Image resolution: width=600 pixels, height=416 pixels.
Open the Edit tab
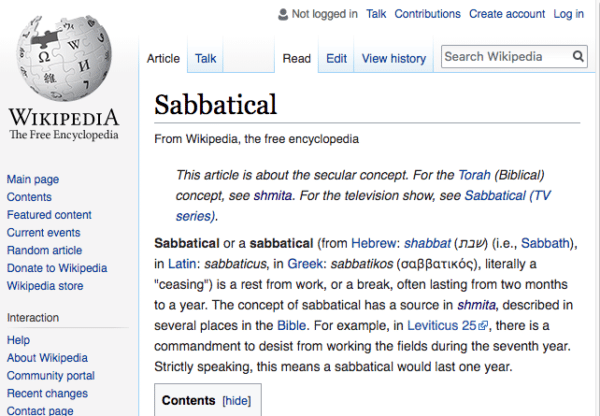pyautogui.click(x=336, y=59)
